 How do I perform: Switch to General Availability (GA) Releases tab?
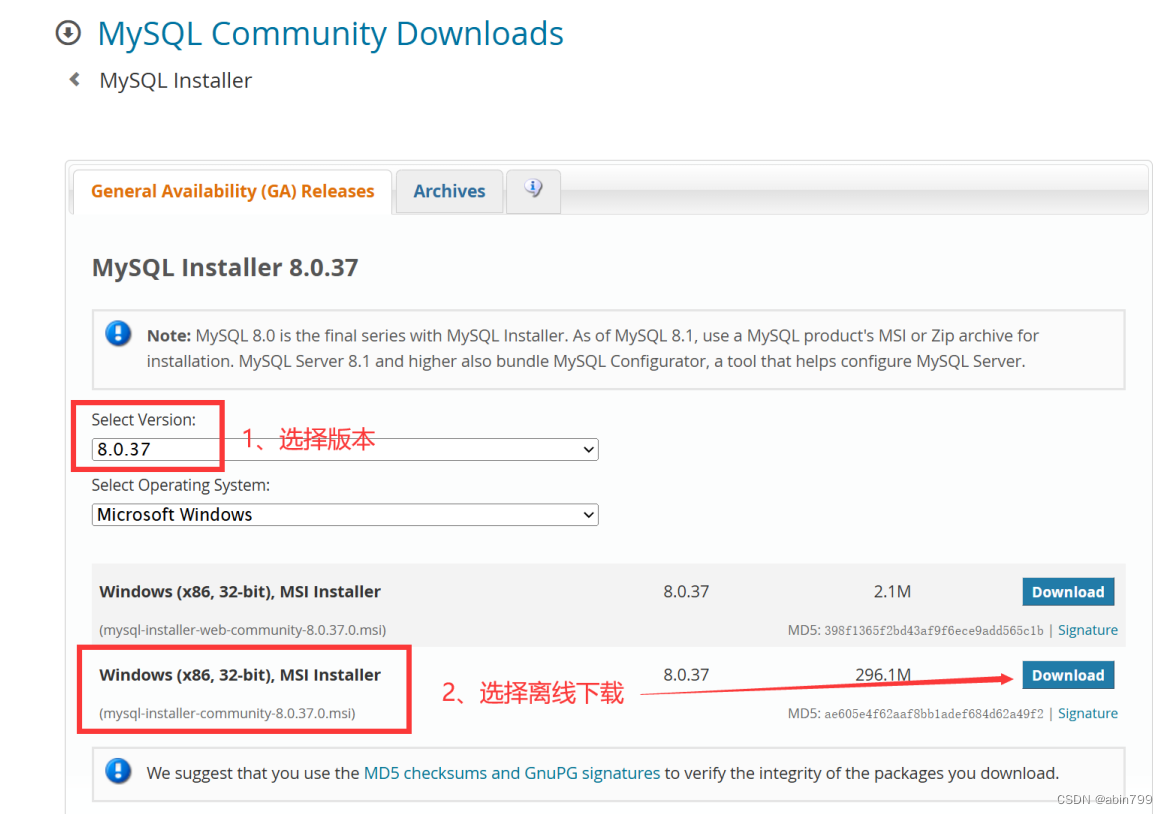pyautogui.click(x=232, y=191)
